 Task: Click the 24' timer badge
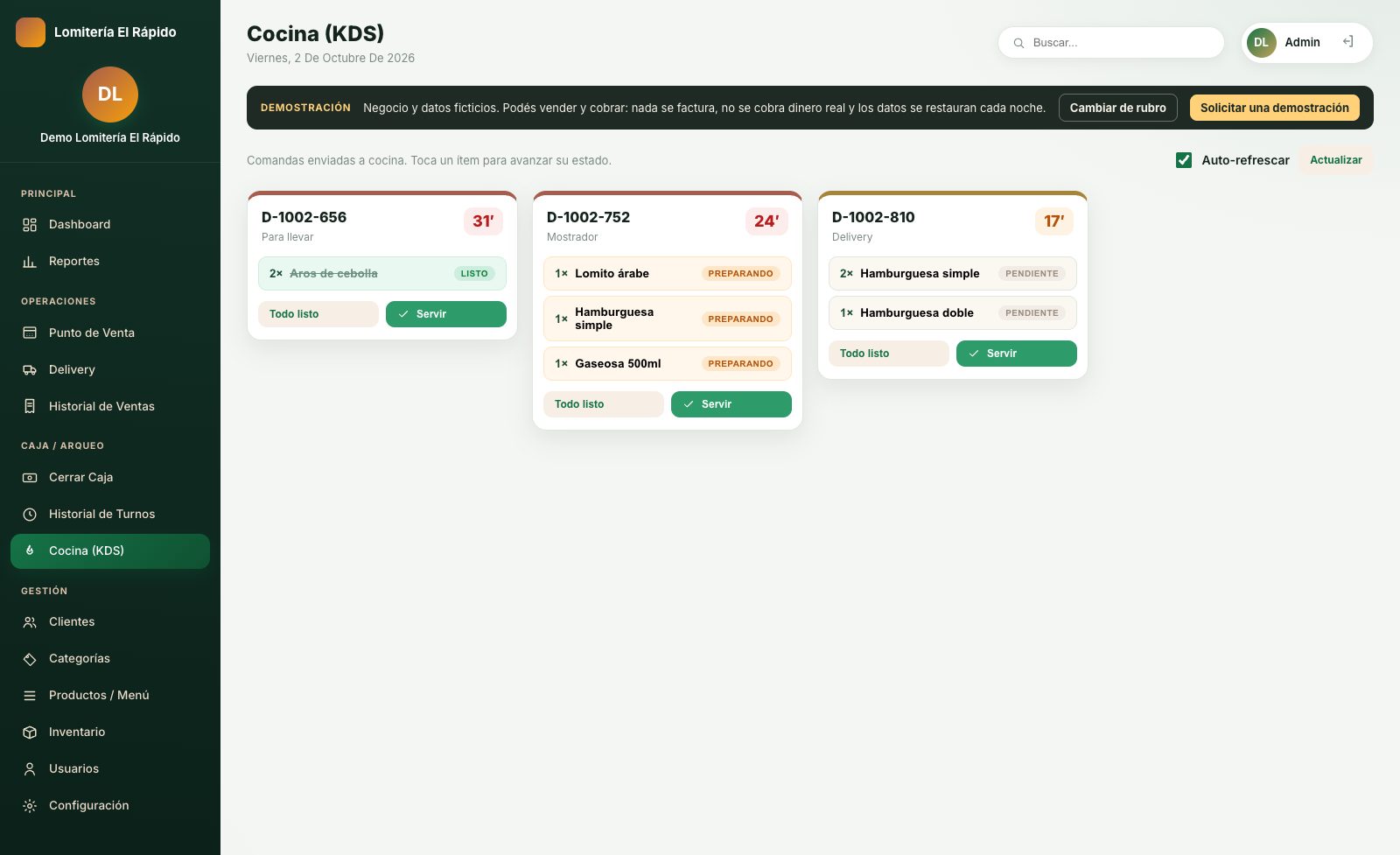(x=766, y=221)
